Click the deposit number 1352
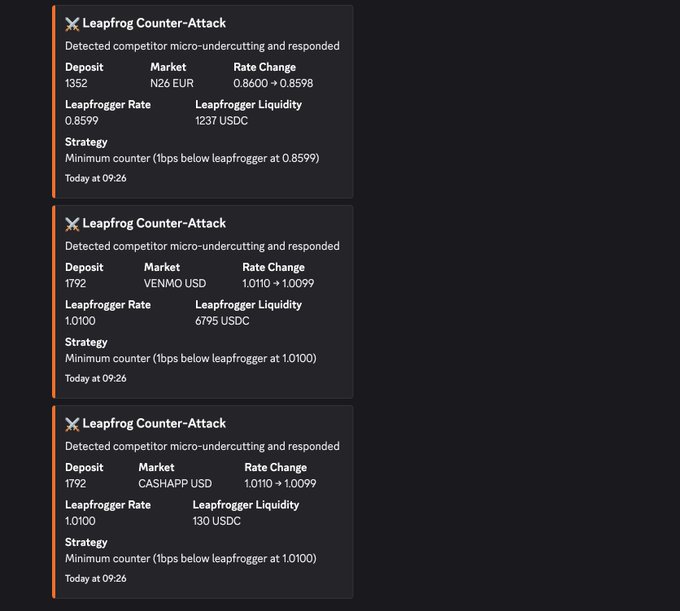The width and height of the screenshot is (680, 611). 77,83
